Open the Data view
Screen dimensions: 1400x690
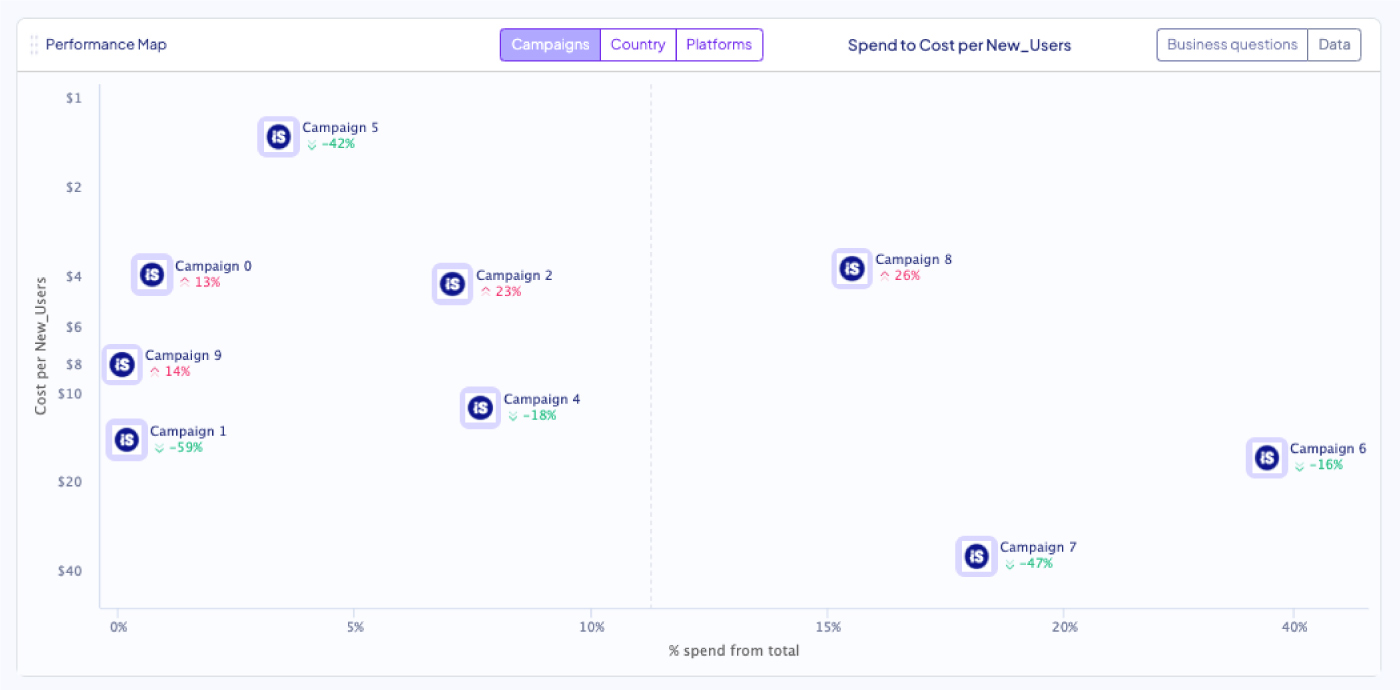pyautogui.click(x=1334, y=45)
